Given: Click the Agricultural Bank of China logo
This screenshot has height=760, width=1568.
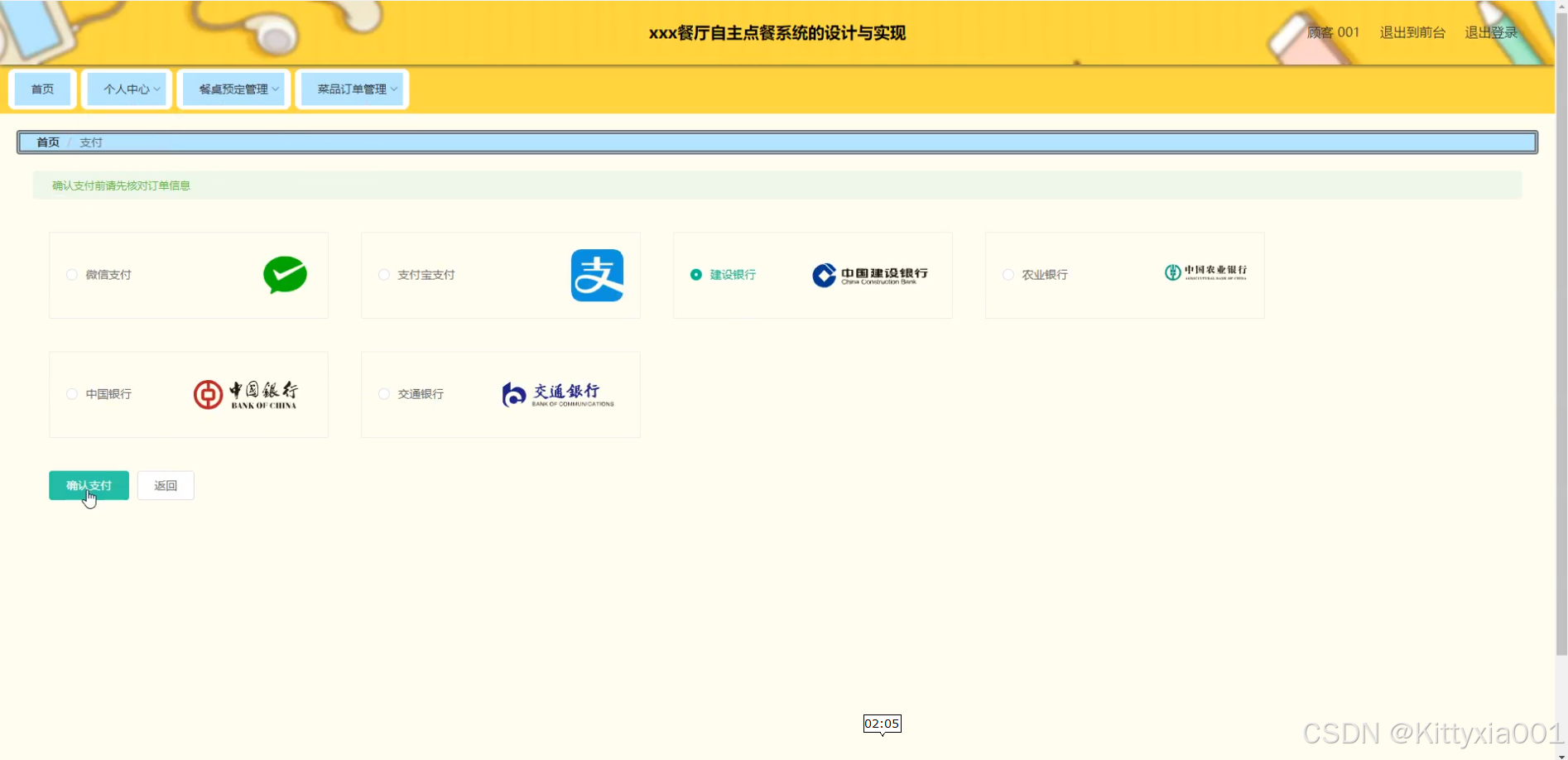Looking at the screenshot, I should (x=1205, y=272).
